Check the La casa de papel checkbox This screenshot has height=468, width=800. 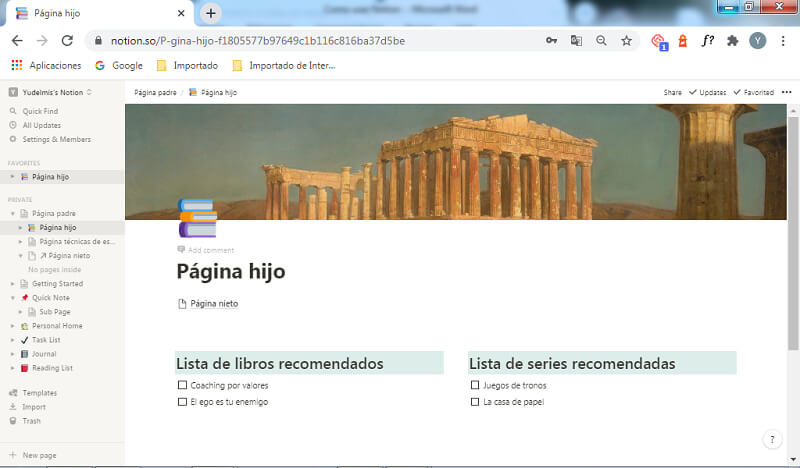475,402
